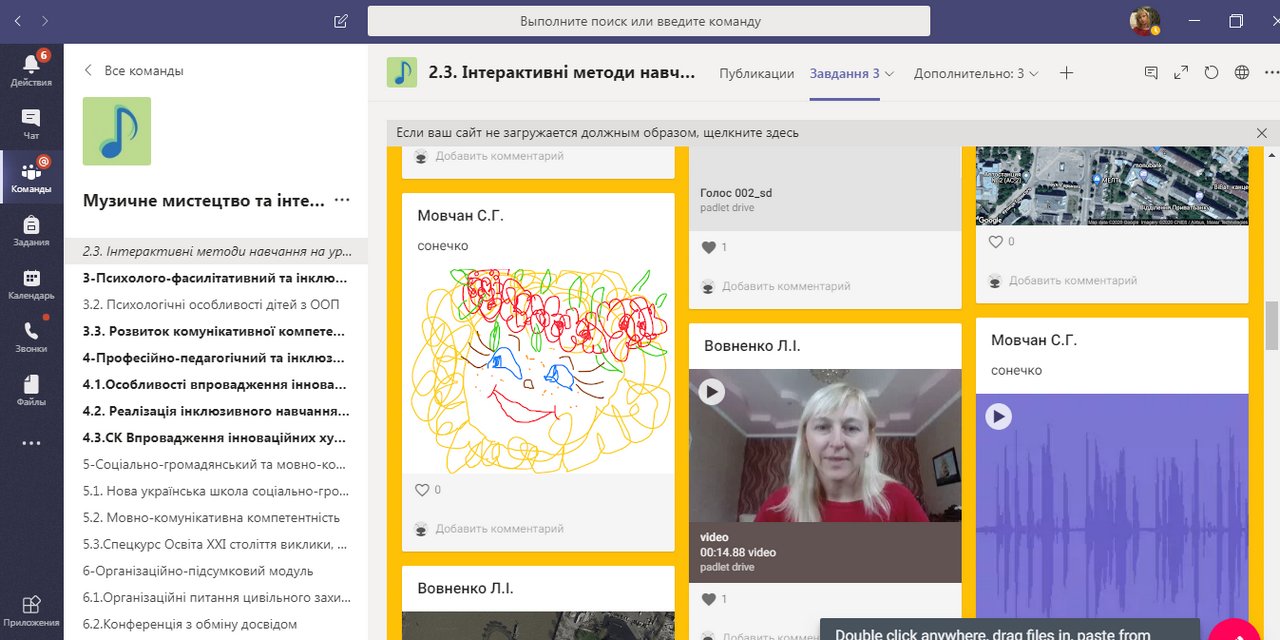
Task: Open the tab bar more options ellipsis
Action: (1271, 72)
